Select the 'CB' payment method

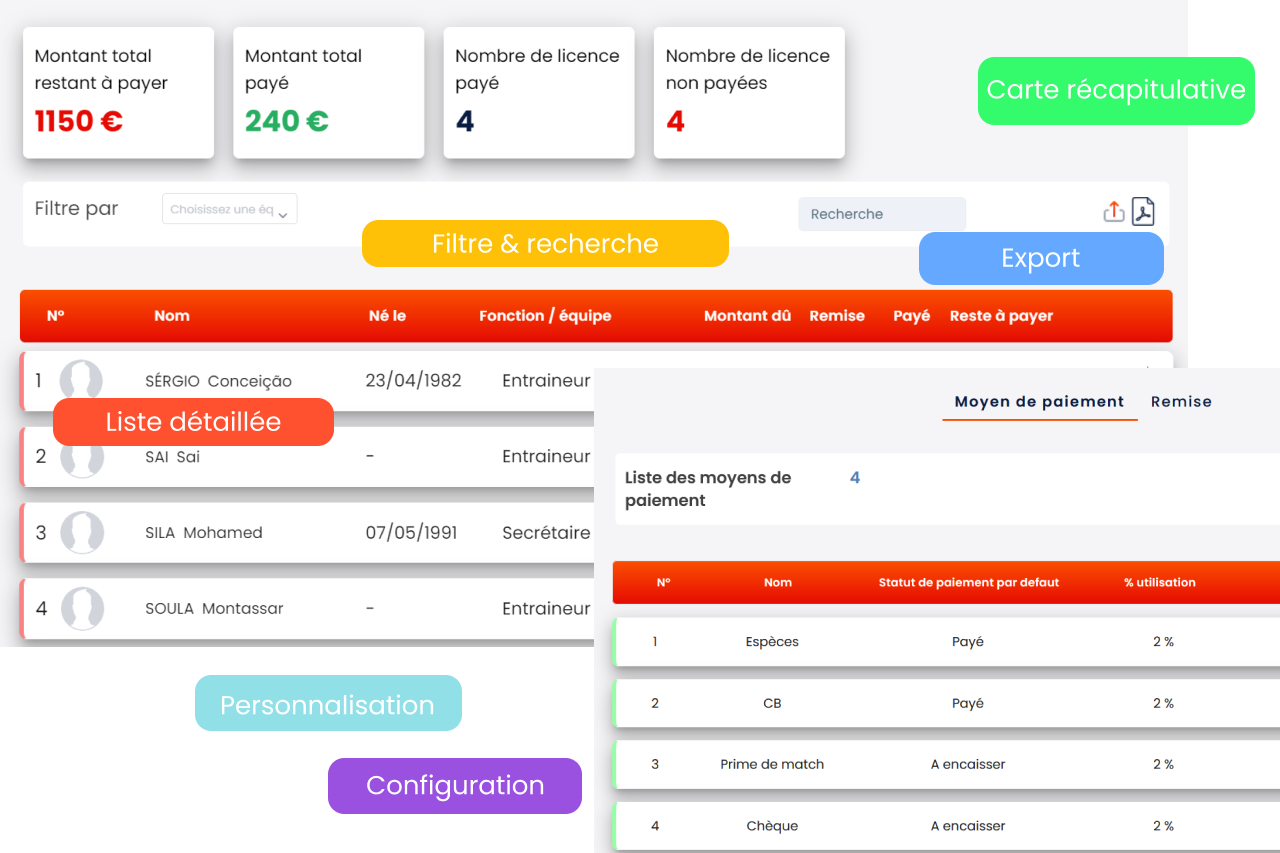click(x=772, y=703)
